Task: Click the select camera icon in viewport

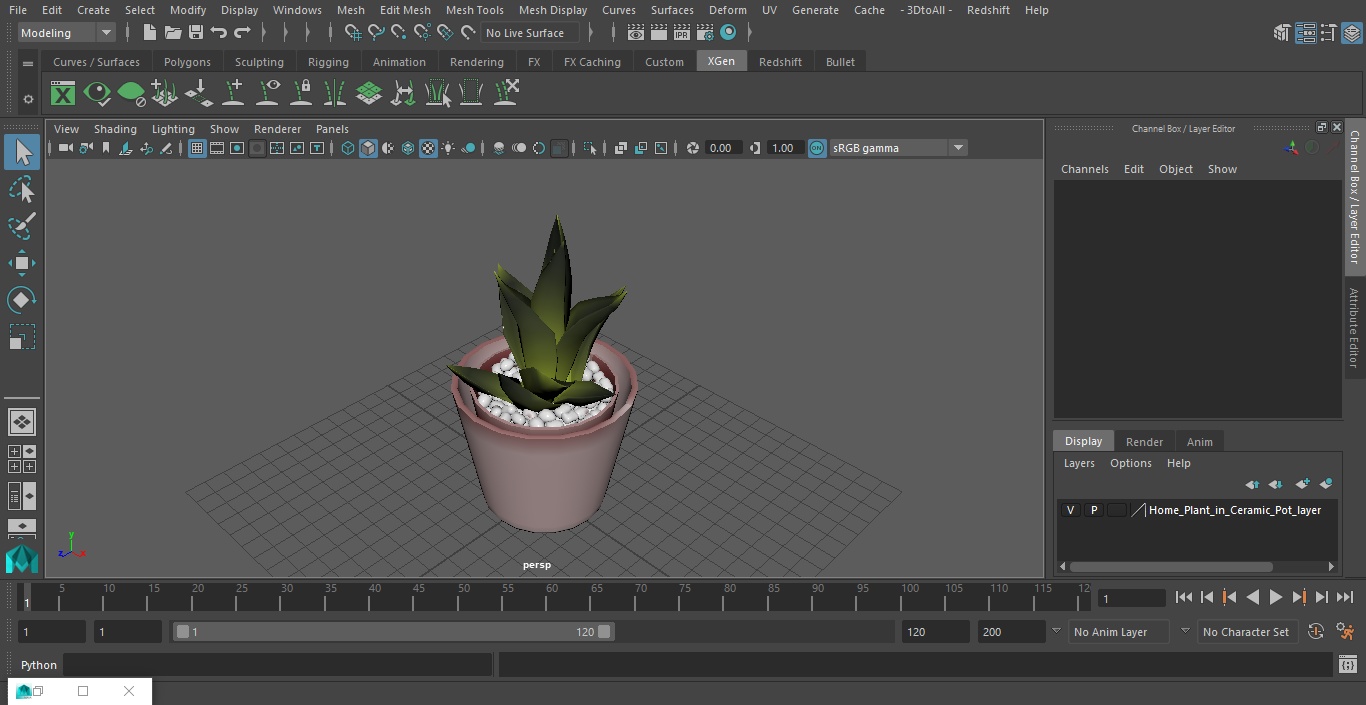Action: pyautogui.click(x=65, y=148)
